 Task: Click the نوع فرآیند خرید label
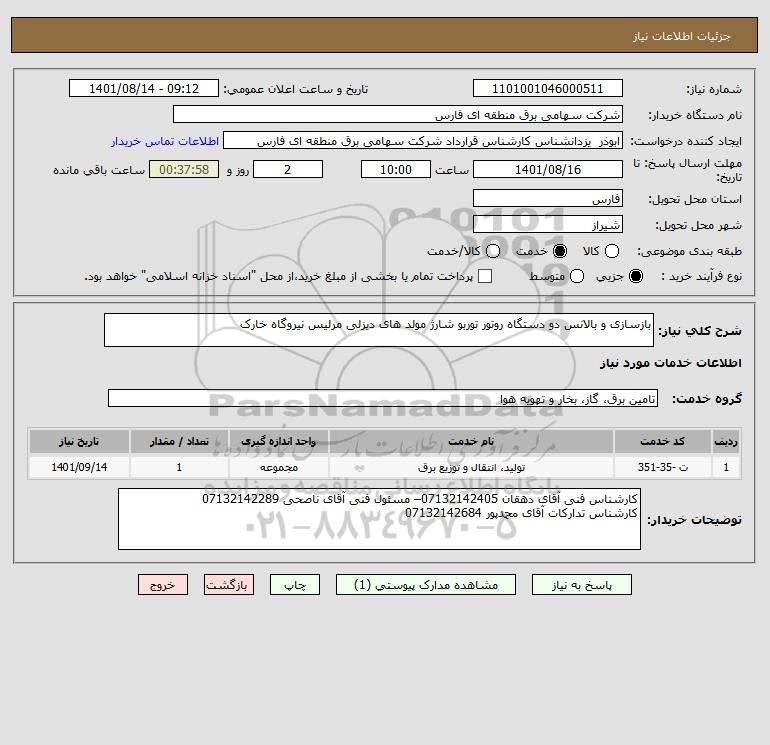[x=701, y=276]
